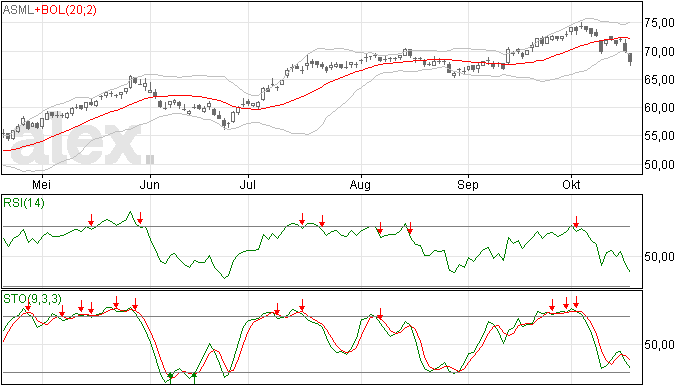The height and width of the screenshot is (387, 690).
Task: Click the Jun month label
Action: click(150, 185)
